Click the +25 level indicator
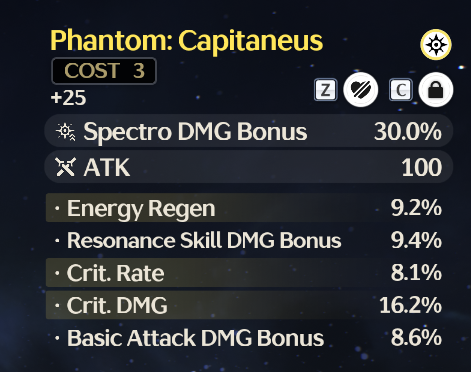This screenshot has width=471, height=372. point(68,98)
